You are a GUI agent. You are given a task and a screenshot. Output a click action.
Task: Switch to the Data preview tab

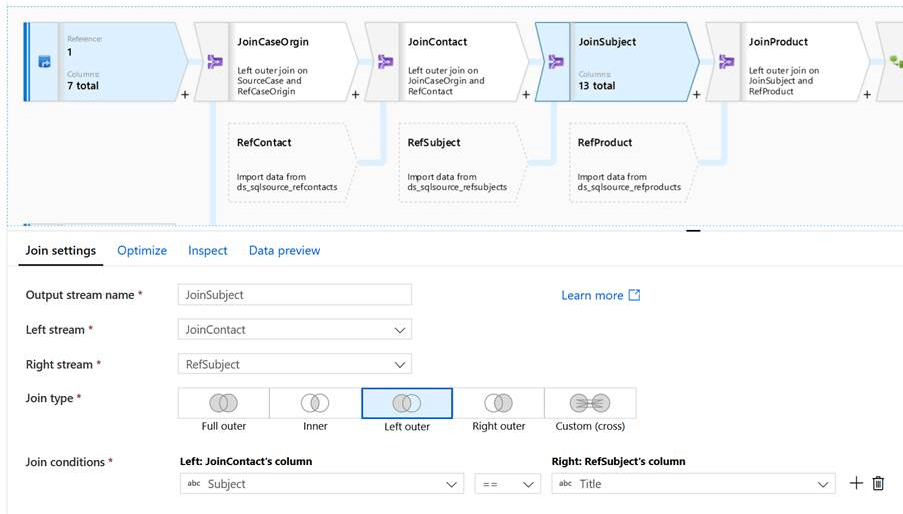click(284, 251)
